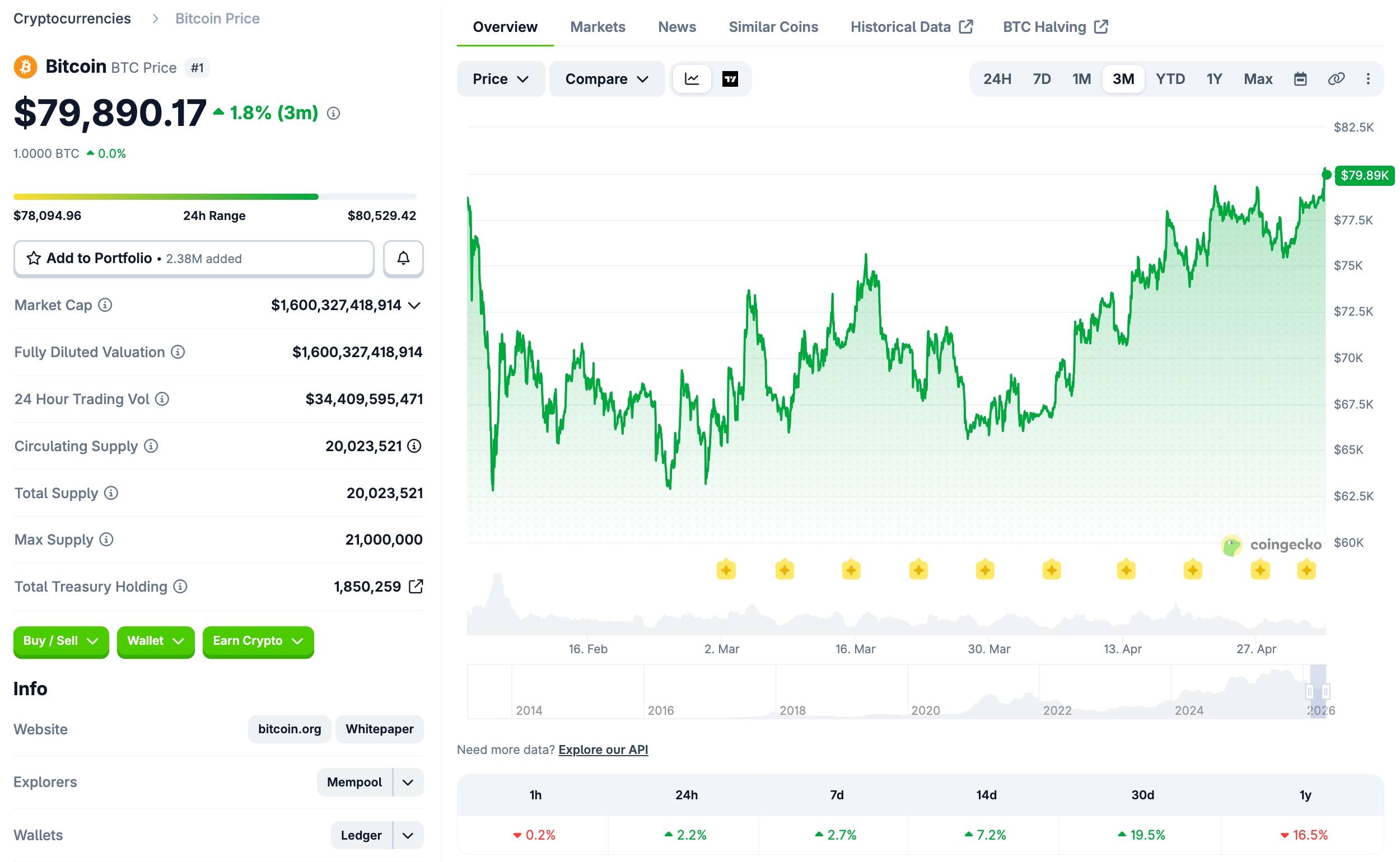Open info tooltip beside 1.8% (3m) change
Screen dimensions: 1400x862
tap(333, 114)
